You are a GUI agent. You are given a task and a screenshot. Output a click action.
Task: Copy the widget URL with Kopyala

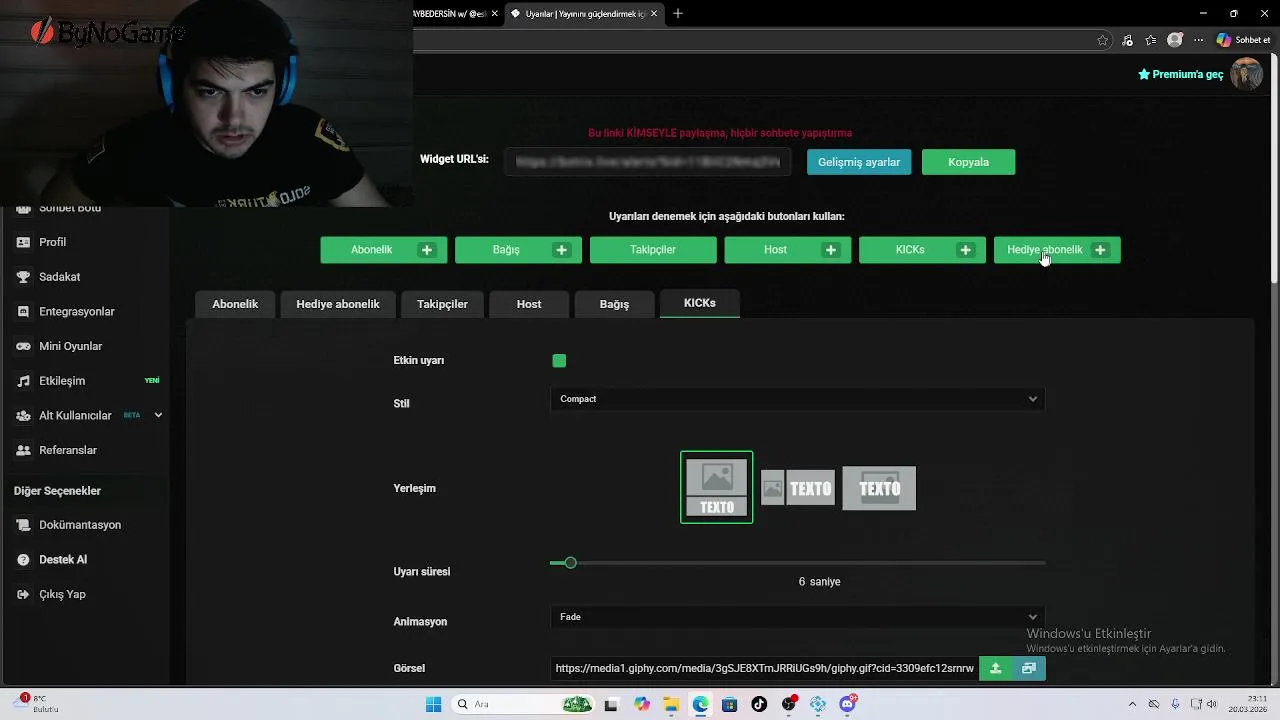(x=968, y=162)
